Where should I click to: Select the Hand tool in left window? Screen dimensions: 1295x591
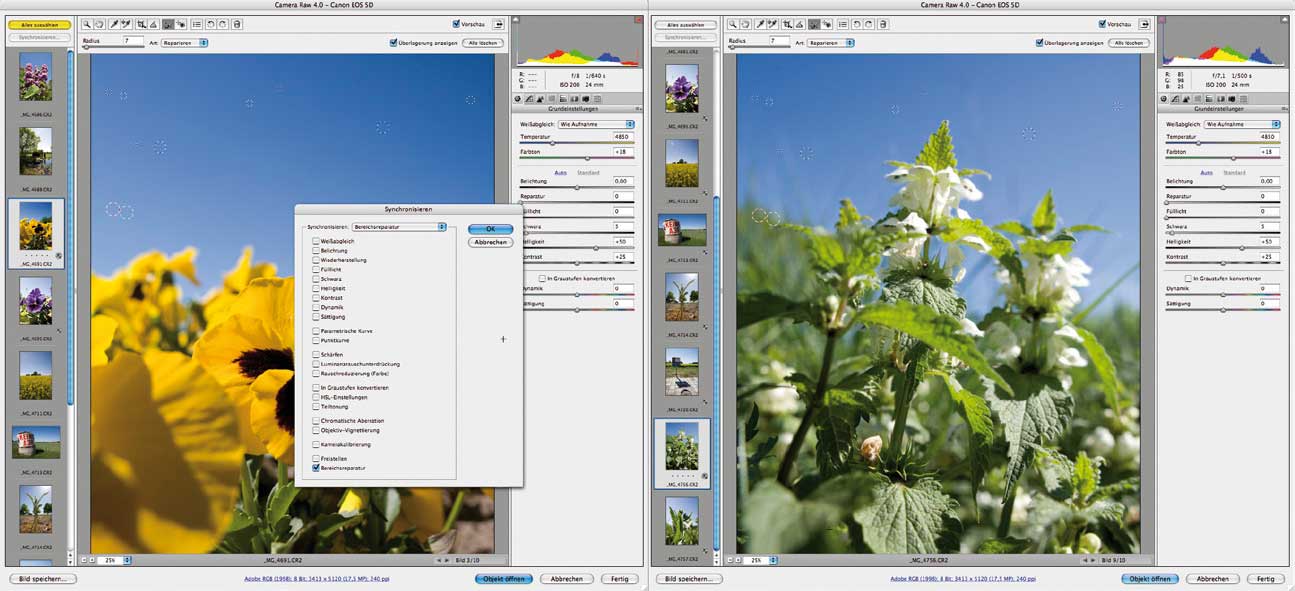coord(100,23)
